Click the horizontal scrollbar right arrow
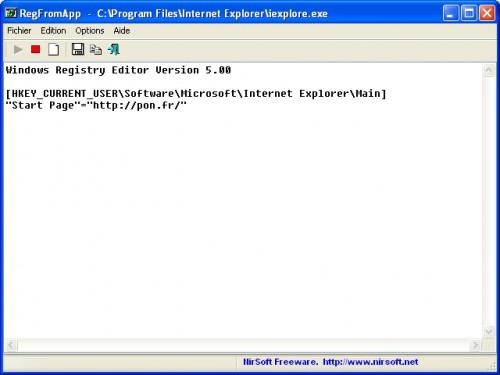The width and height of the screenshot is (500, 375). 476,345
